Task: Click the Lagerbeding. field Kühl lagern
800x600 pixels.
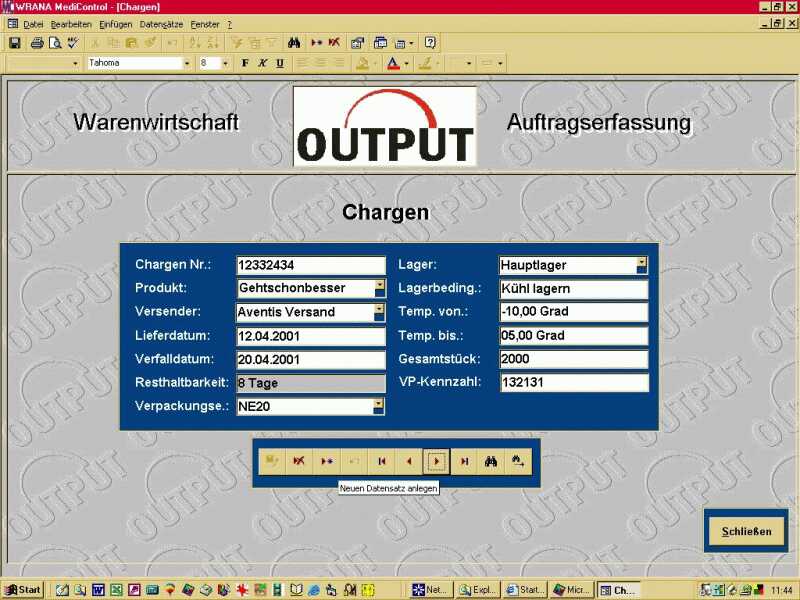Action: click(574, 289)
